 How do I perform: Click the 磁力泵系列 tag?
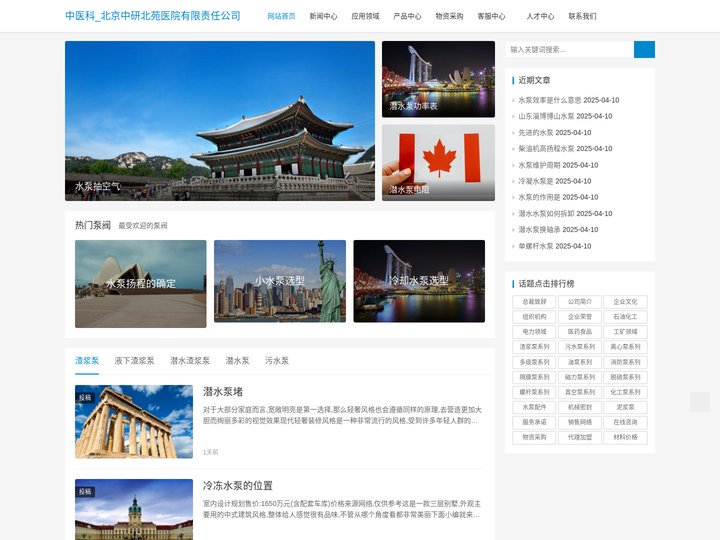tap(579, 377)
